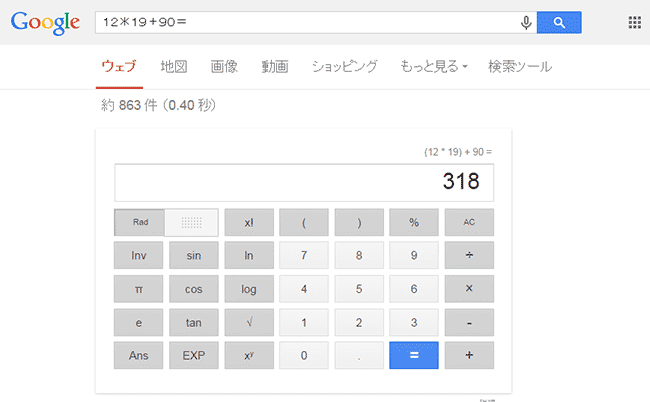Image resolution: width=650 pixels, height=402 pixels.
Task: Clear calculator with AC key
Action: (469, 223)
